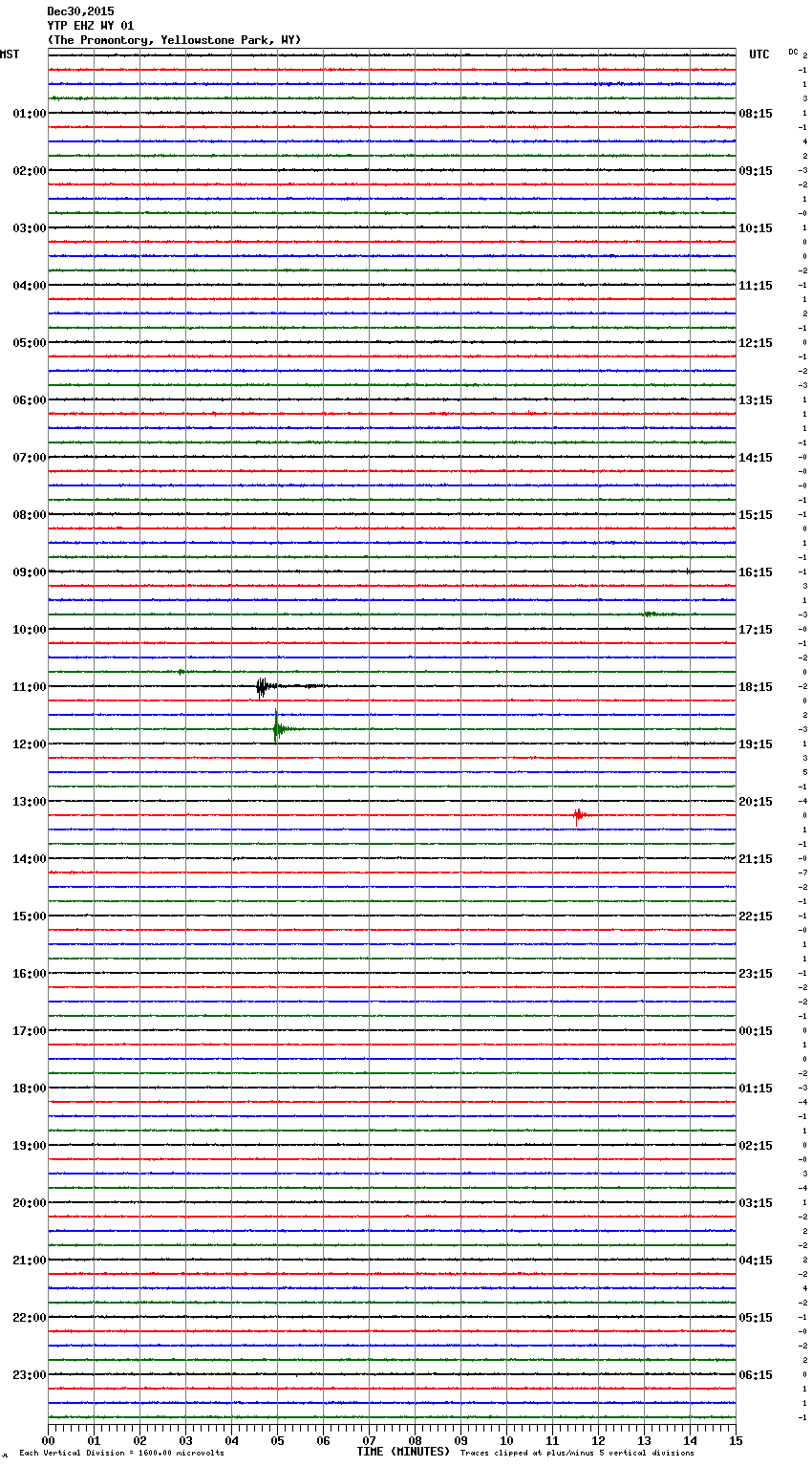
Task: Click the "17:15" UTC time label
Action: pyautogui.click(x=756, y=630)
